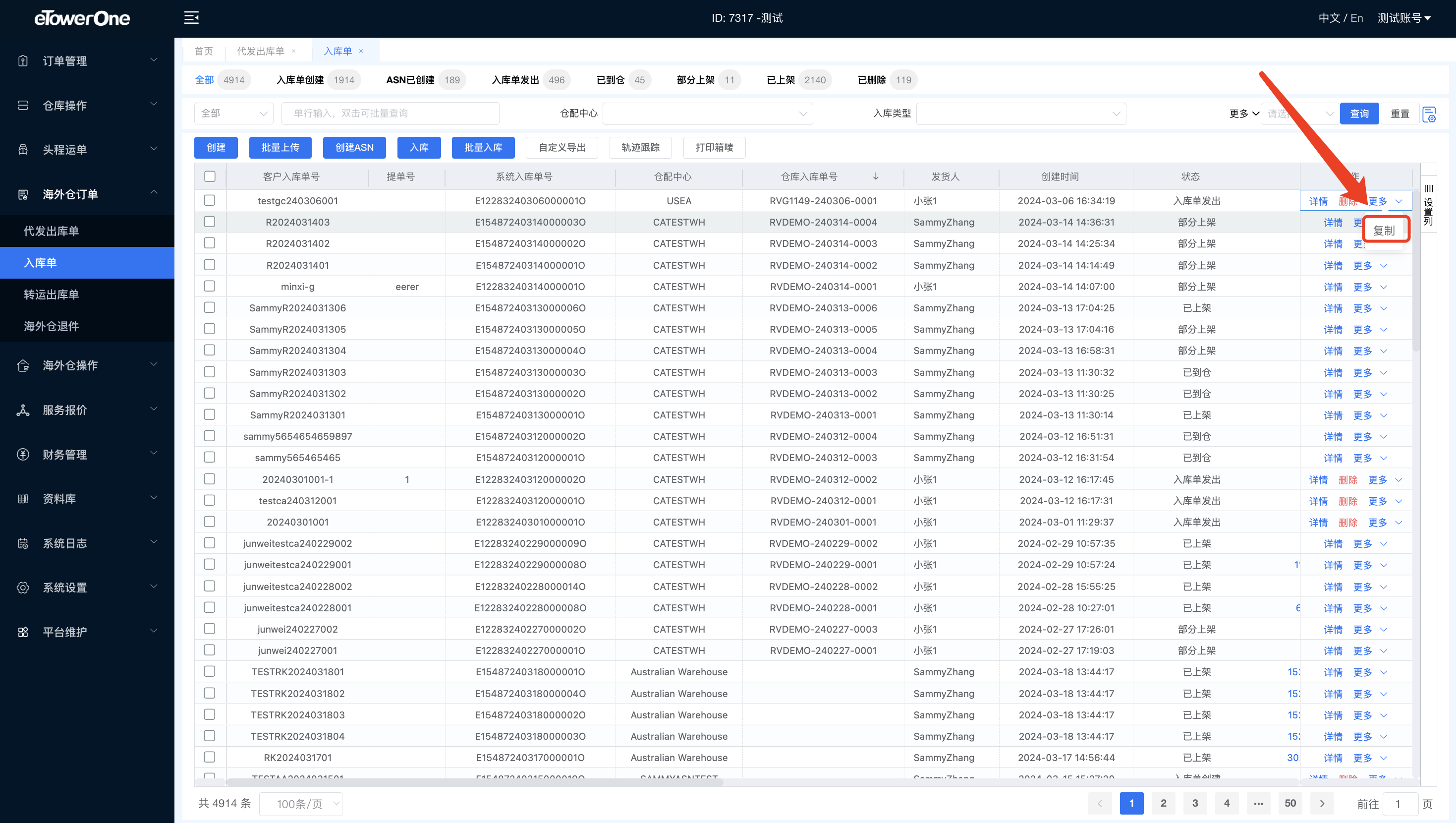Click the 财务管理 sidebar icon

(23, 454)
